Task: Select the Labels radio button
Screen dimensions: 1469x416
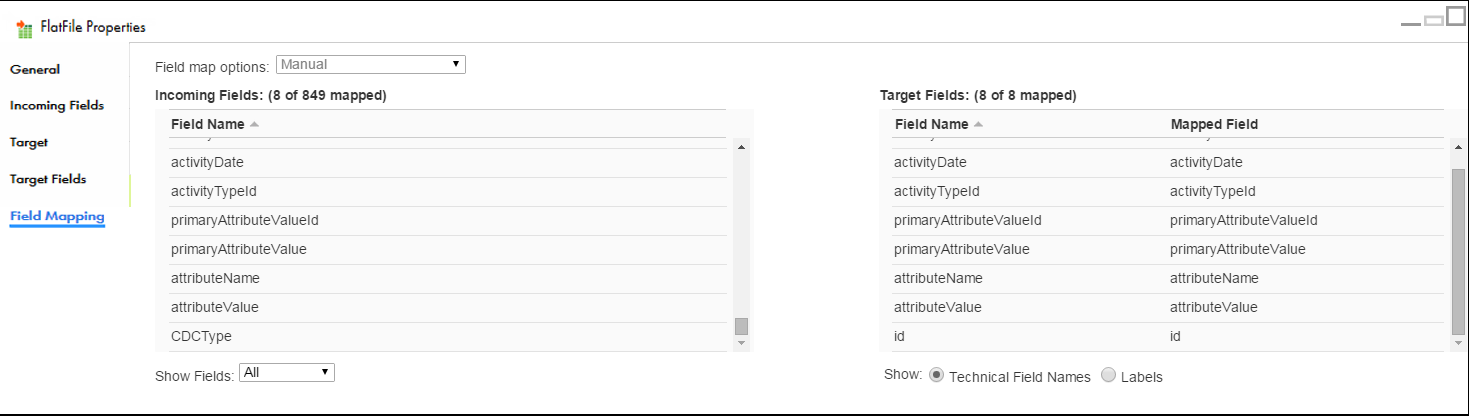Action: click(1108, 375)
